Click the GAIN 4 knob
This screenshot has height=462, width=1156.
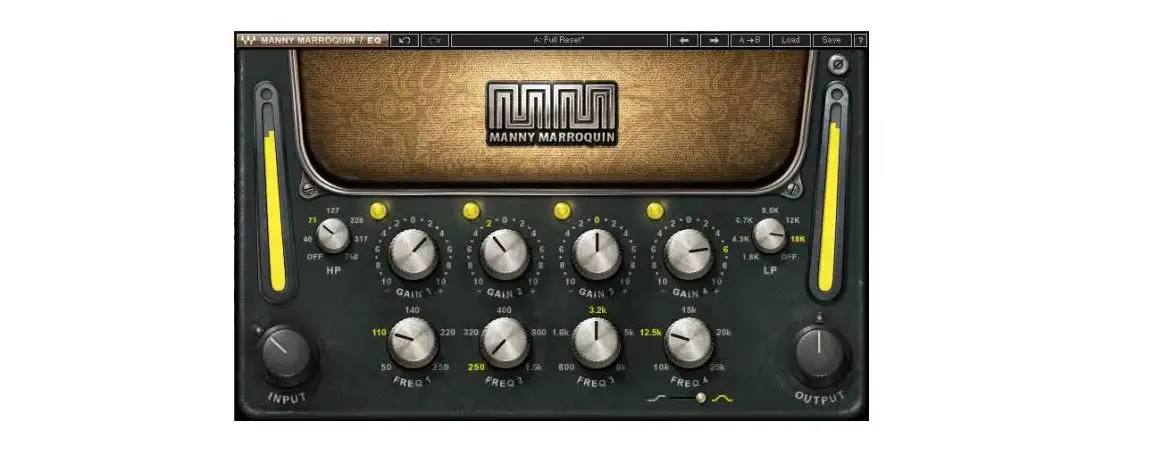tap(689, 254)
